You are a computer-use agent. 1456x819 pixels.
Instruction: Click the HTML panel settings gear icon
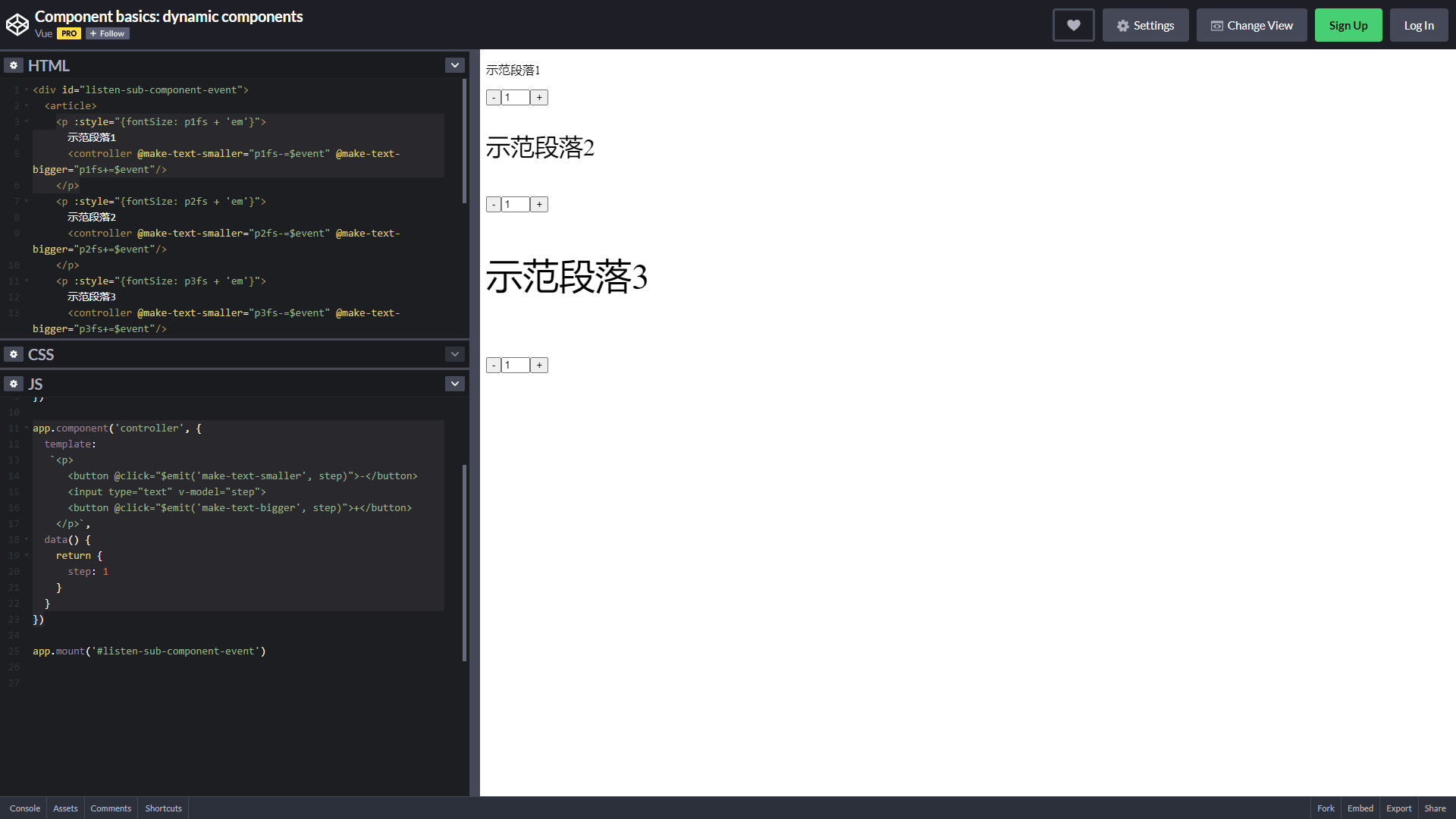pos(13,65)
